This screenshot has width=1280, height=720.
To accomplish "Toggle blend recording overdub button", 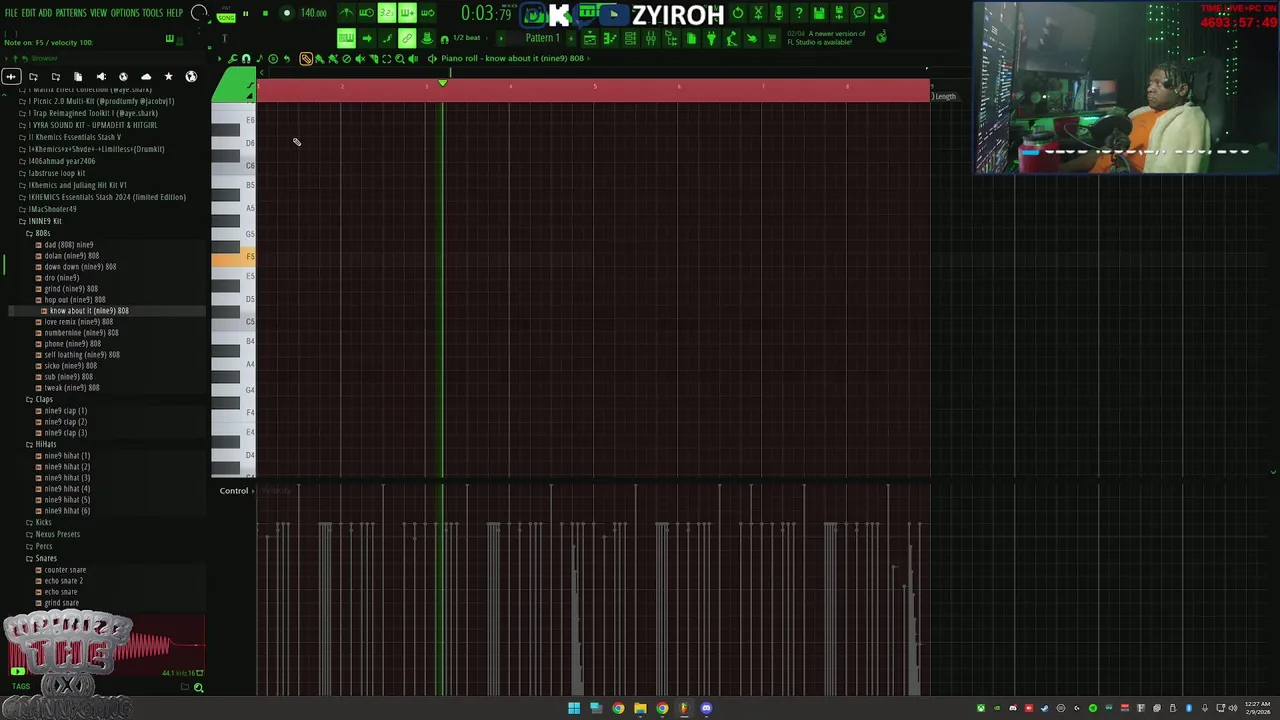I will coord(407,13).
